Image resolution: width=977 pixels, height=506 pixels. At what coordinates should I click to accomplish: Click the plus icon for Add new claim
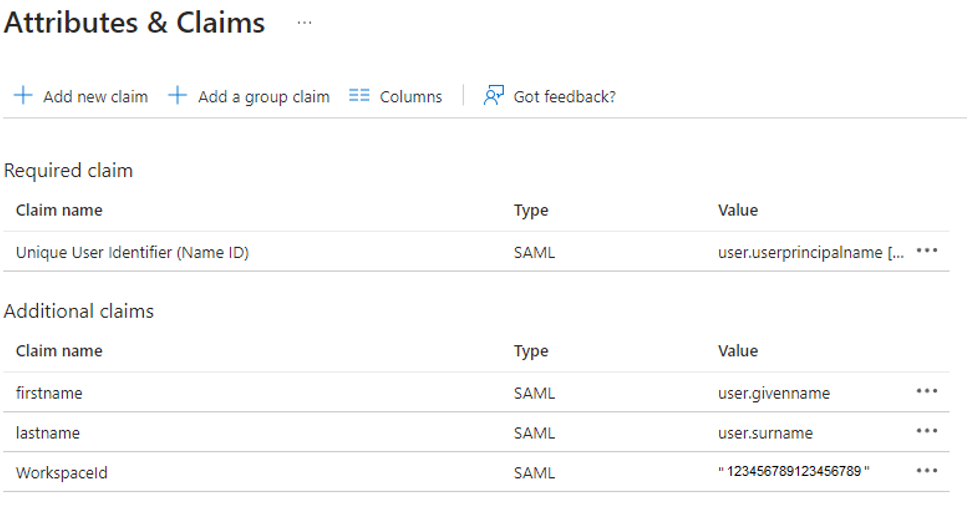[x=22, y=96]
